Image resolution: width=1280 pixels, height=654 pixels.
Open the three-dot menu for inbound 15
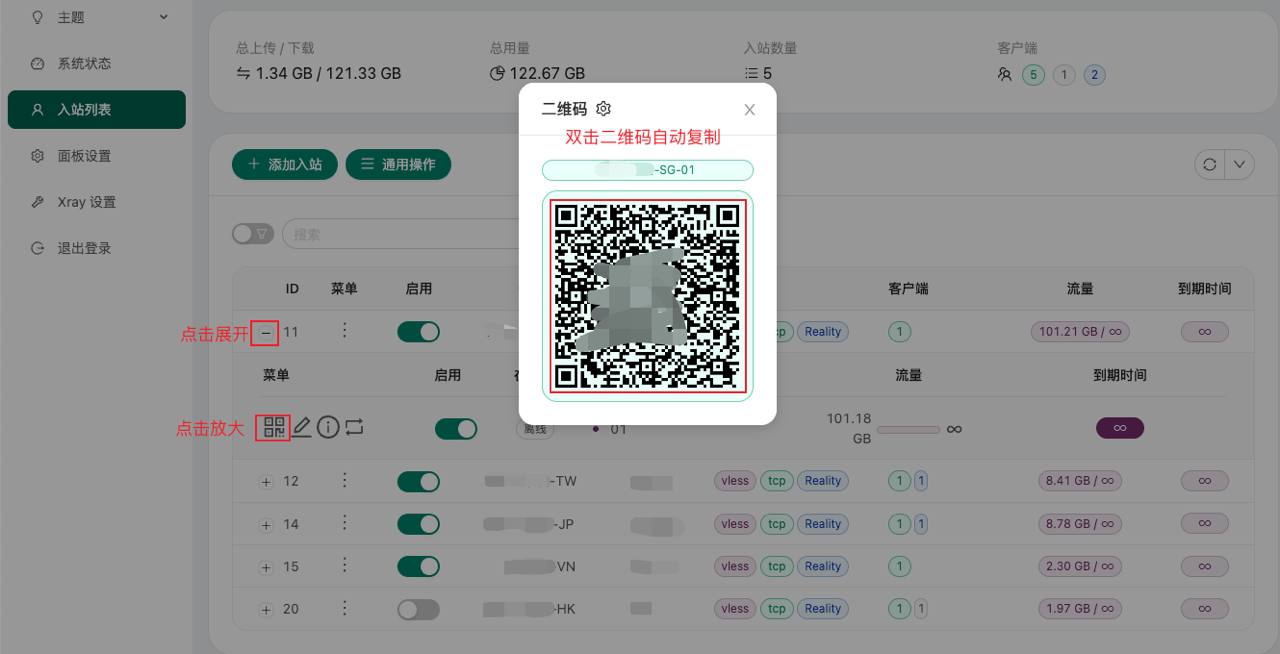coord(345,566)
